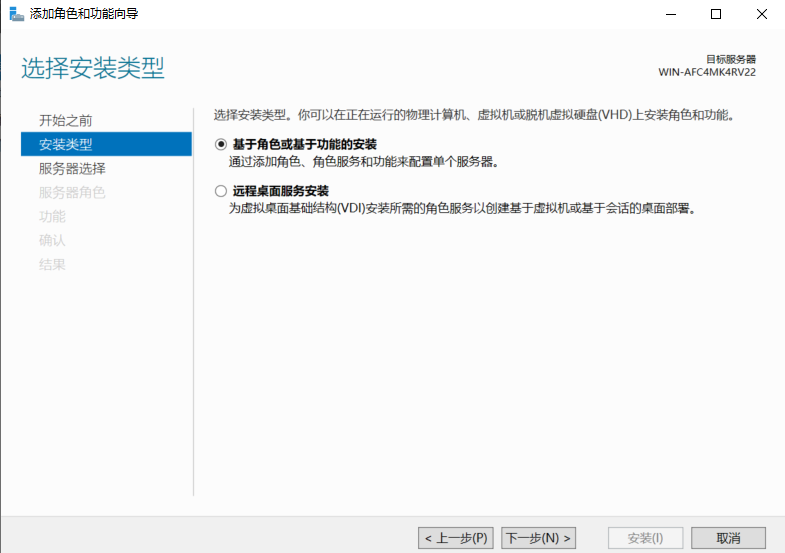The height and width of the screenshot is (553, 785).
Task: Click the wizard icon in the title bar
Action: [16, 14]
